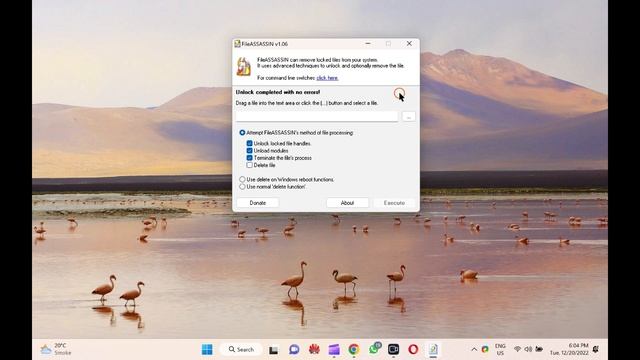The height and width of the screenshot is (360, 640).
Task: Uncheck Unload modules option
Action: (x=249, y=151)
